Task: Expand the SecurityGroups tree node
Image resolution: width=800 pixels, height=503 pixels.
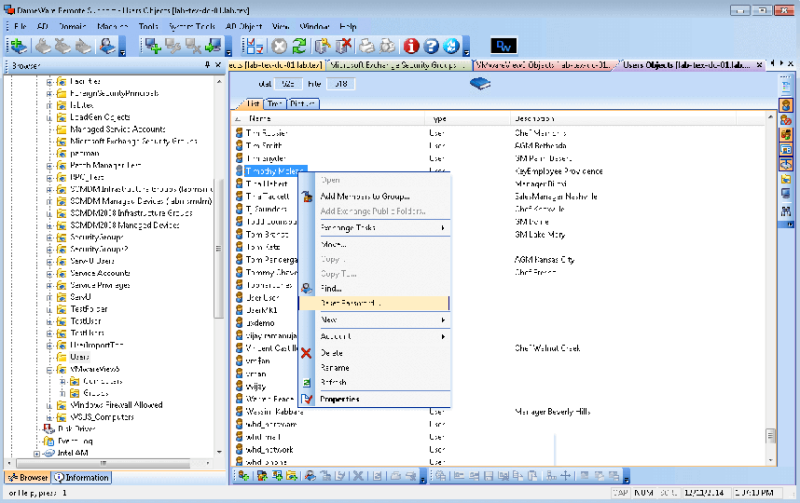Action: [49, 237]
